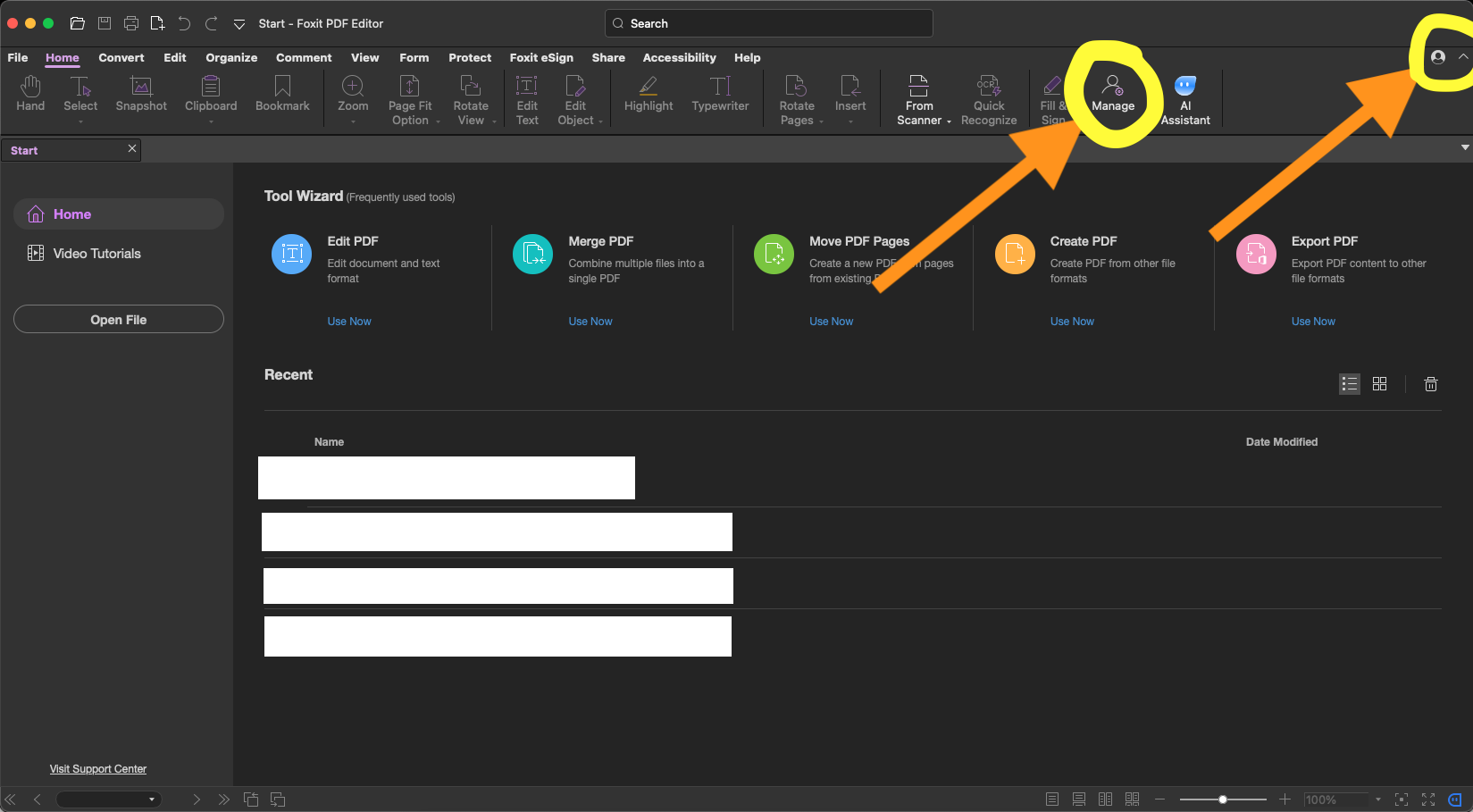This screenshot has height=812, width=1473.
Task: Click the Open File button
Action: 119,320
